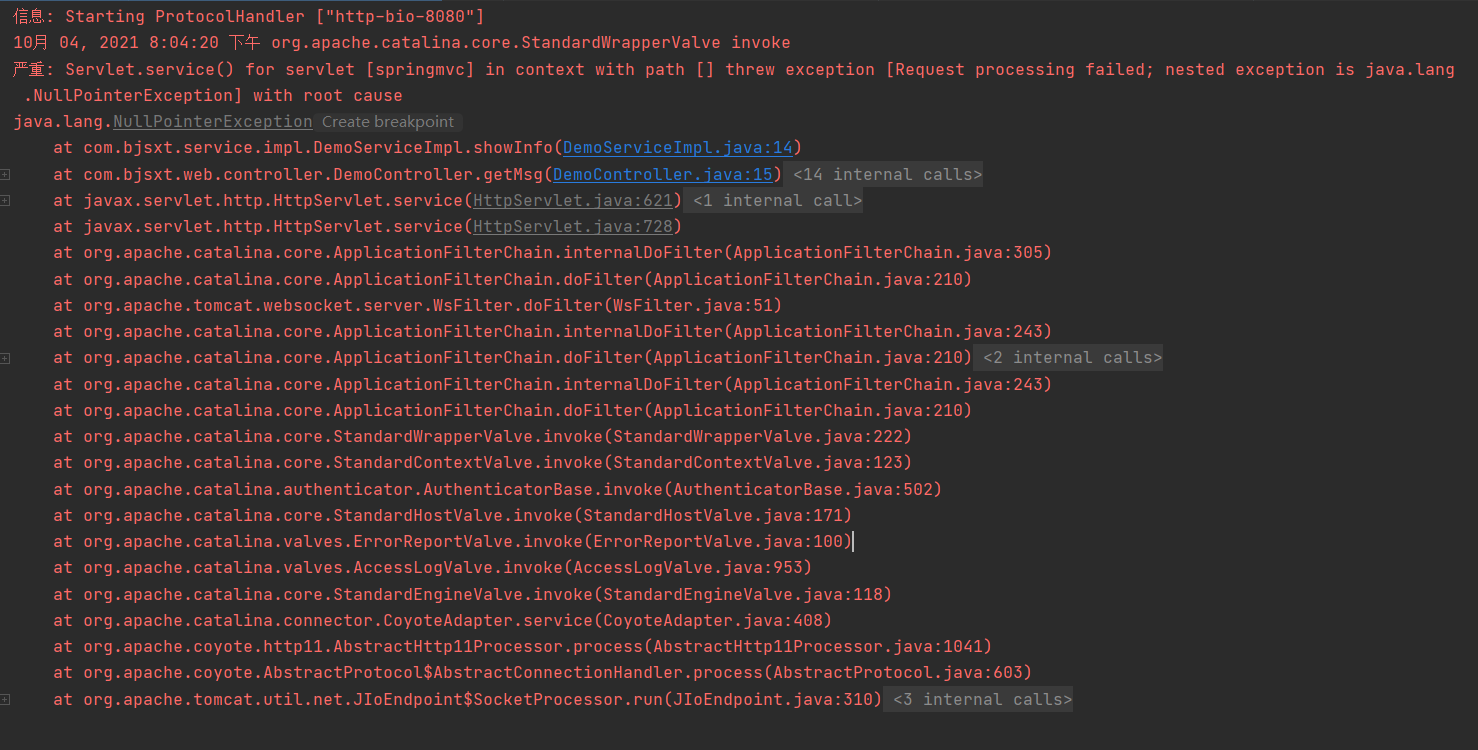Place caret on the WsFilter.java:51 stack line
1478x750 pixels.
[x=418, y=306]
